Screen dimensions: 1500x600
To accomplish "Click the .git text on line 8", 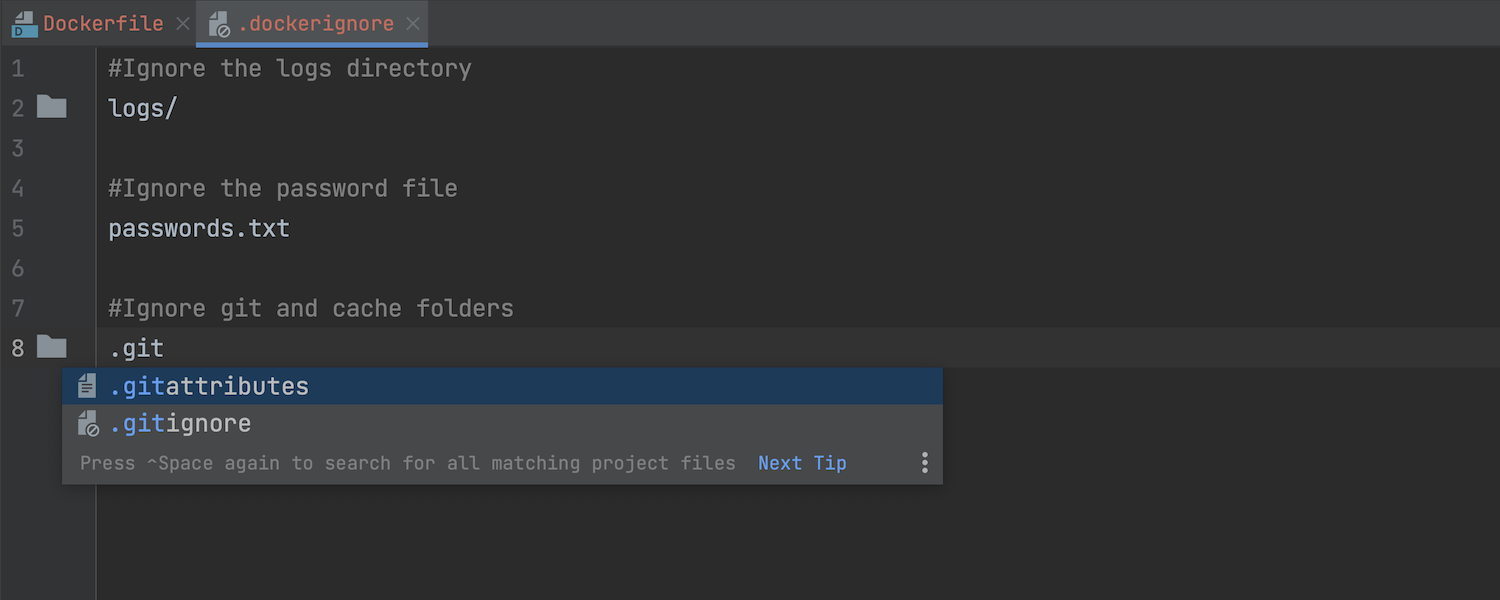I will (x=136, y=348).
